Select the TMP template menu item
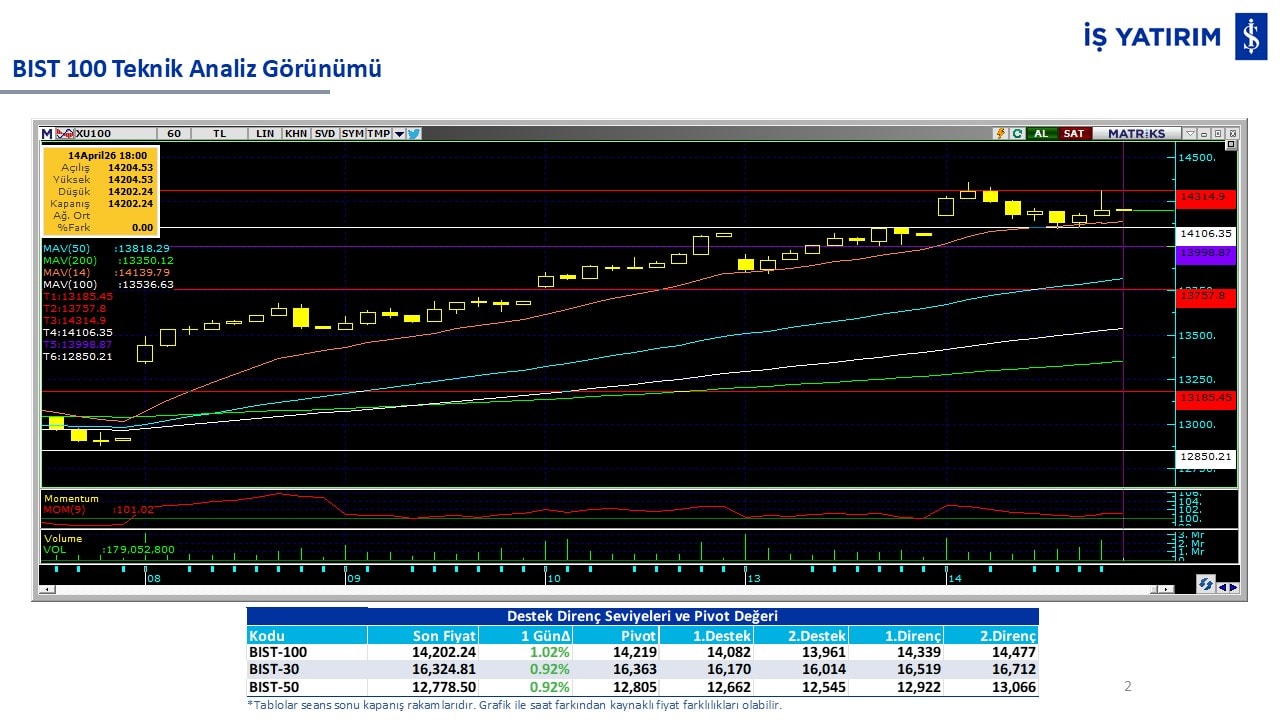This screenshot has height=720, width=1280. point(378,133)
